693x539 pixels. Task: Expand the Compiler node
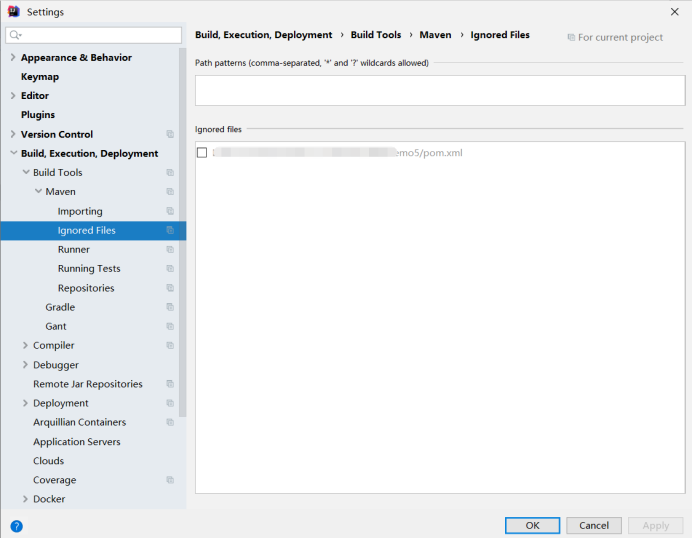tap(25, 345)
